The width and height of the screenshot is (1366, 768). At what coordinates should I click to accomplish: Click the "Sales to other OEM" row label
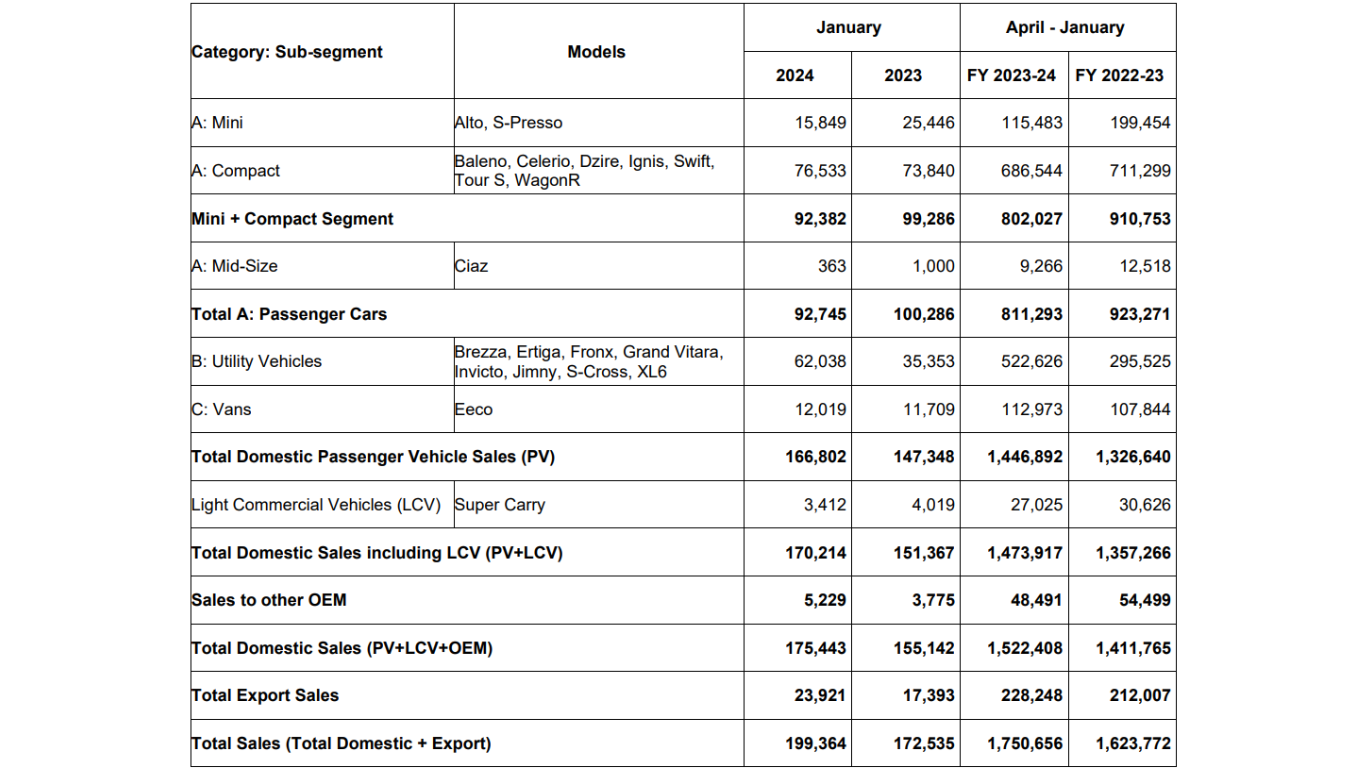click(269, 600)
